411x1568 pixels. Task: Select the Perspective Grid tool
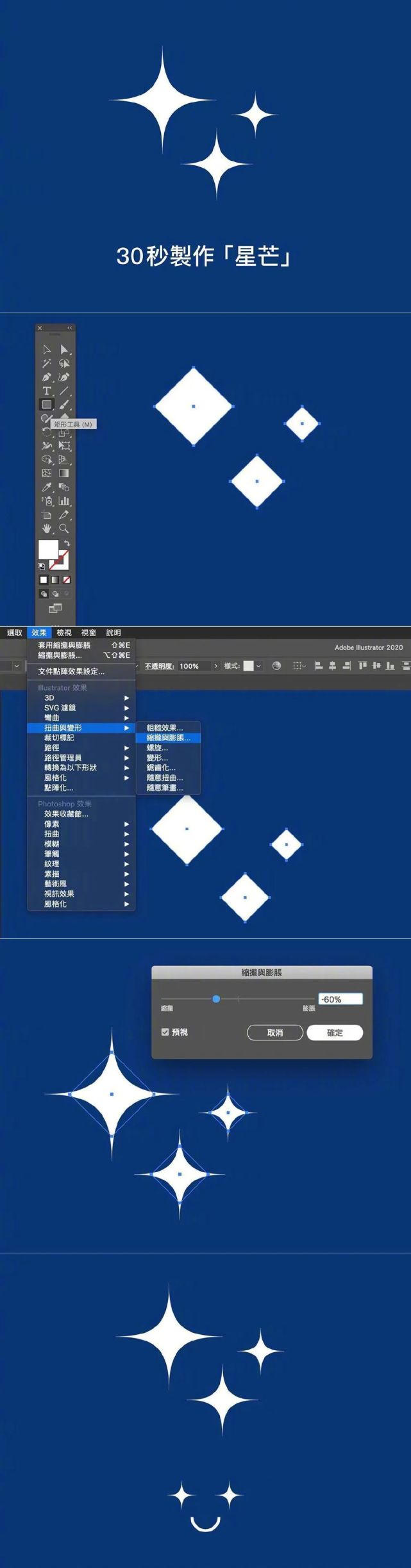pos(64,460)
